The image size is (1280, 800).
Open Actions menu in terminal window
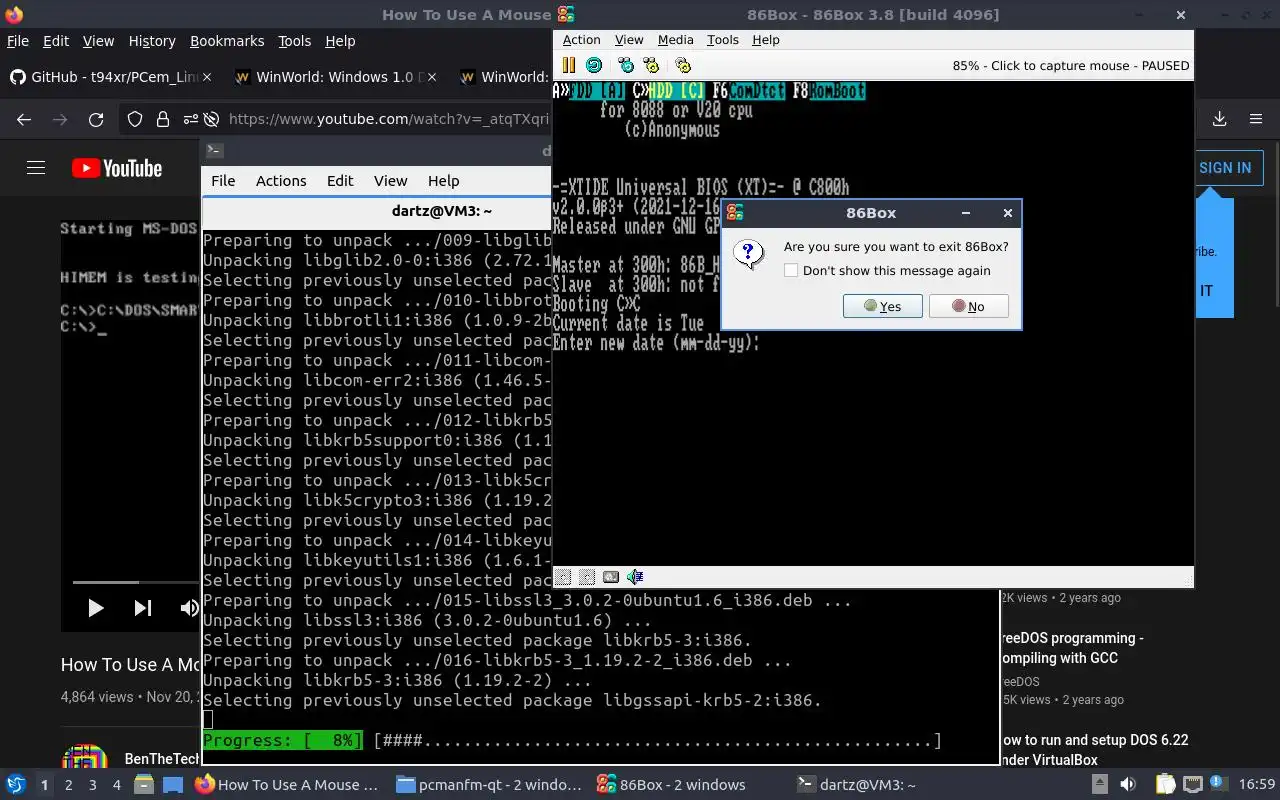281,181
